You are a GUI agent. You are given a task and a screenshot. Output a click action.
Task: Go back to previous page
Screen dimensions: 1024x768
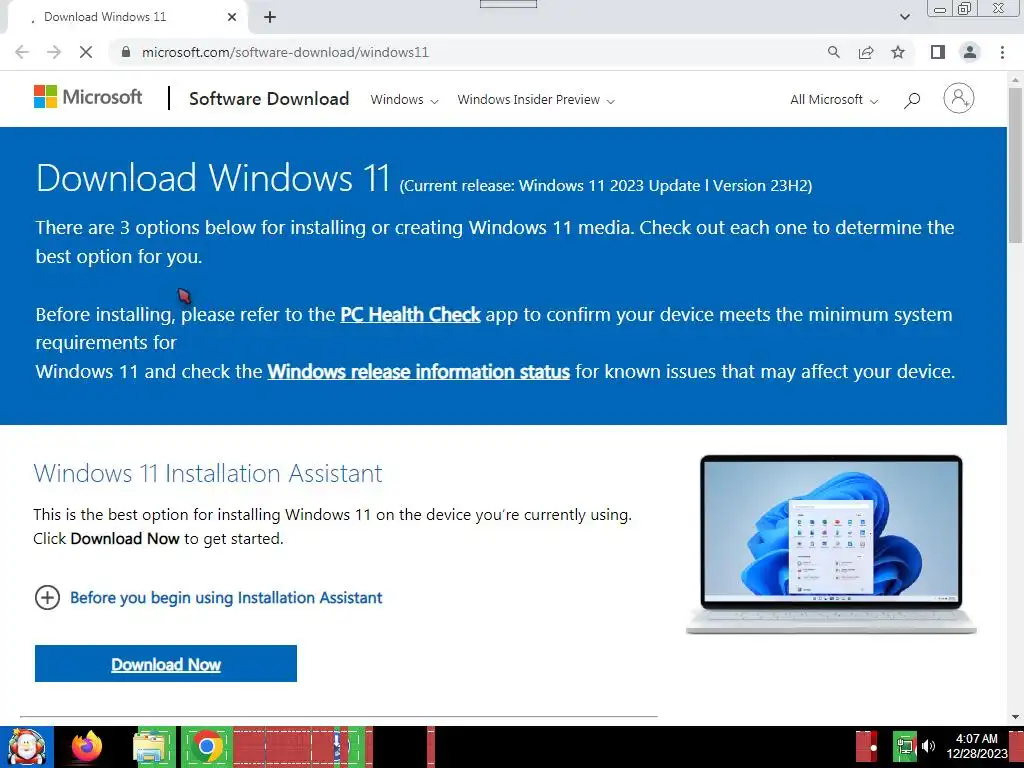(22, 52)
